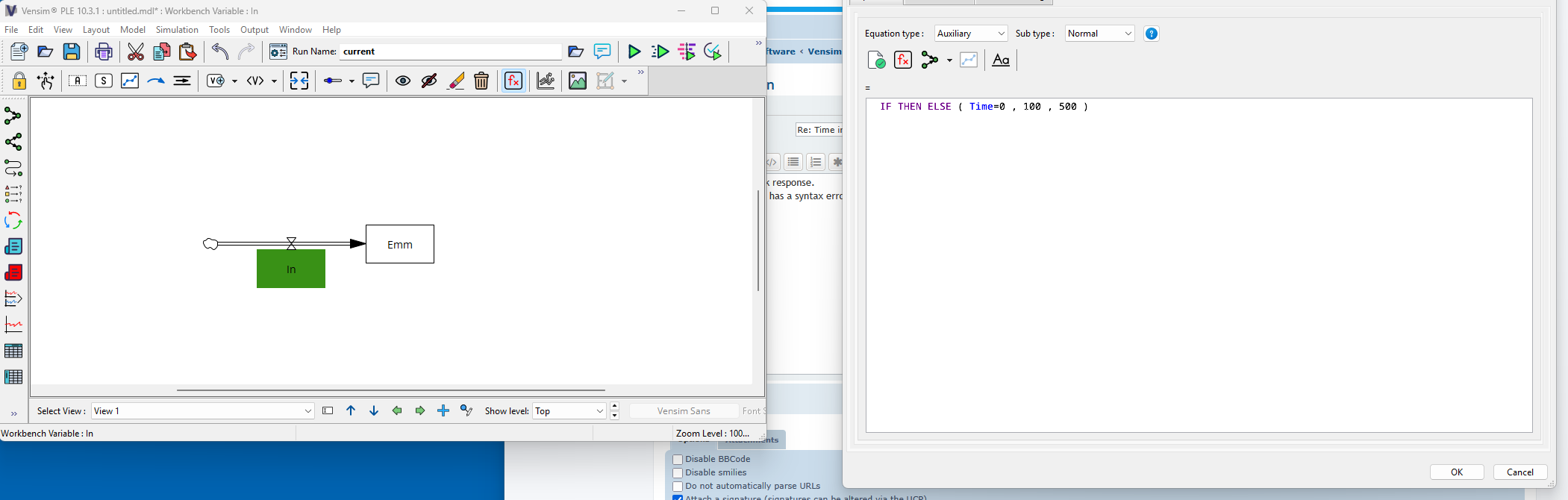Open simulation settings icon beside Run Name

click(278, 51)
